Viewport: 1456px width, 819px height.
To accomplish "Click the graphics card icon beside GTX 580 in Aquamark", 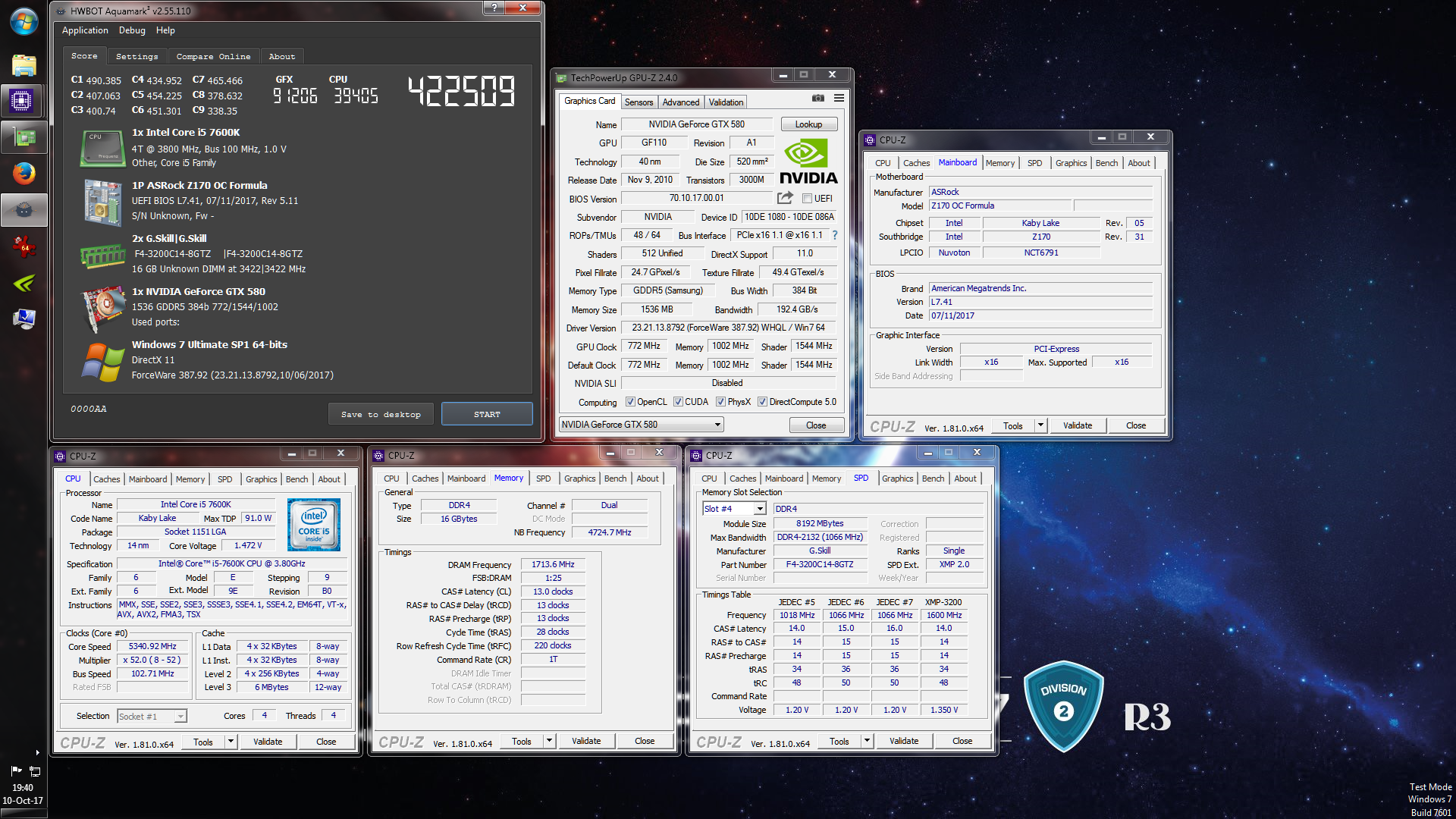I will (102, 309).
